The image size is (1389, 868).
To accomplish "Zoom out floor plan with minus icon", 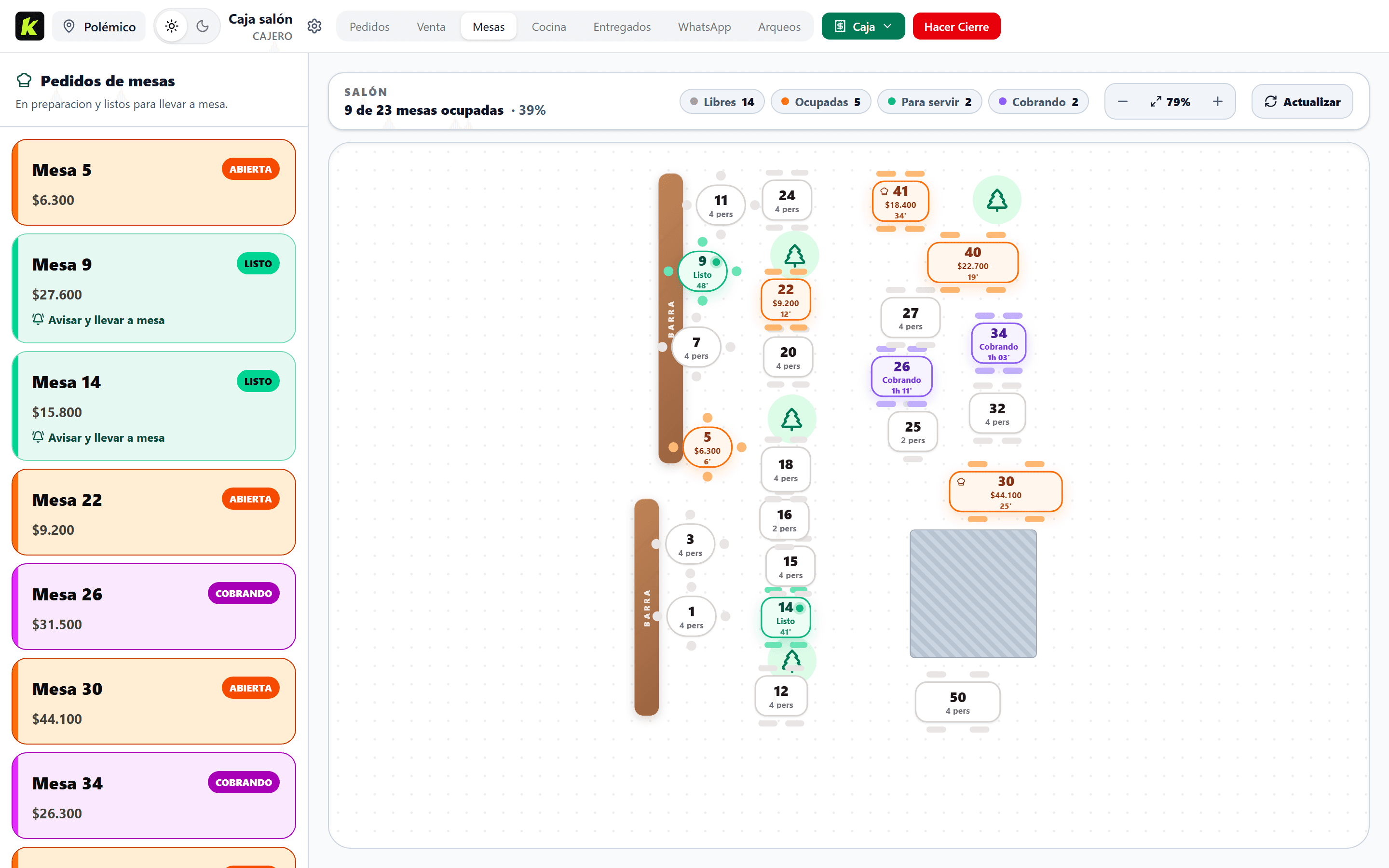I will coord(1123,102).
